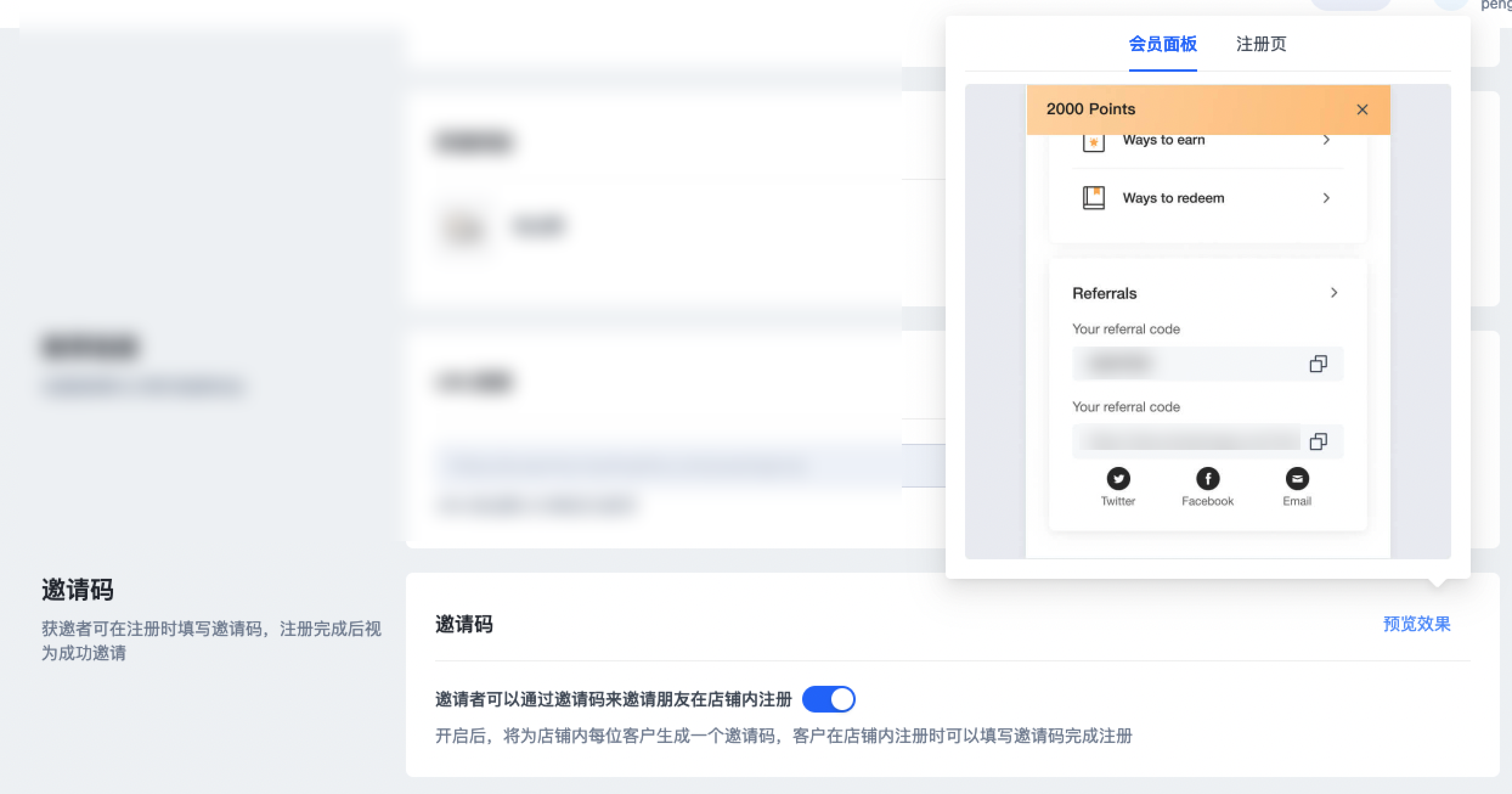
Task: Switch to the 注册页 tab
Action: click(x=1261, y=44)
